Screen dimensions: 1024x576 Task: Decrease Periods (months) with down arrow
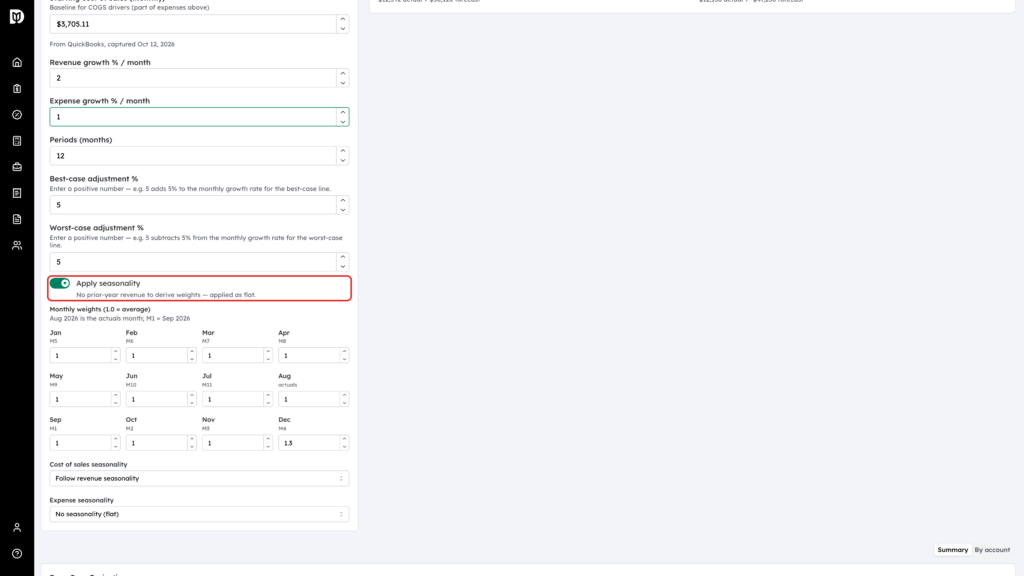(343, 161)
